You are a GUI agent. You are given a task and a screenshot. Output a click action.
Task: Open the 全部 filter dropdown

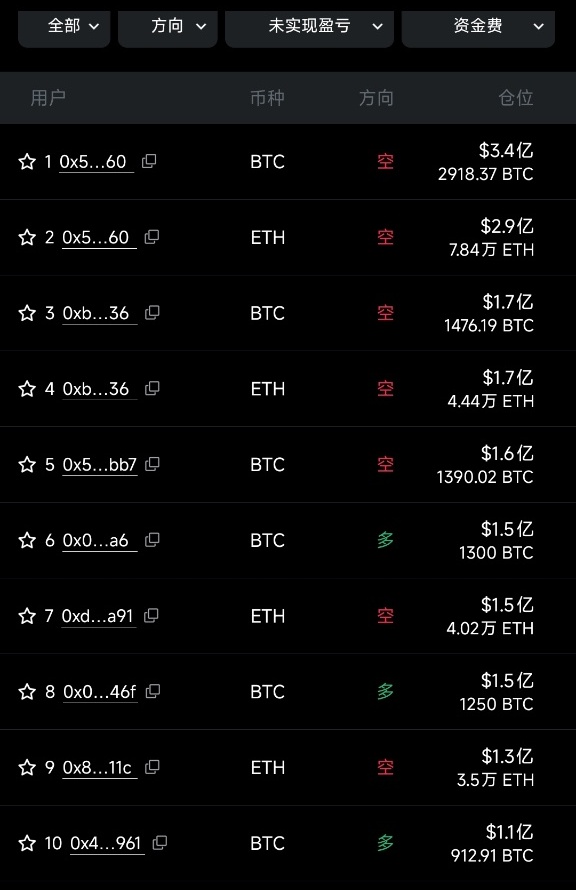point(64,27)
